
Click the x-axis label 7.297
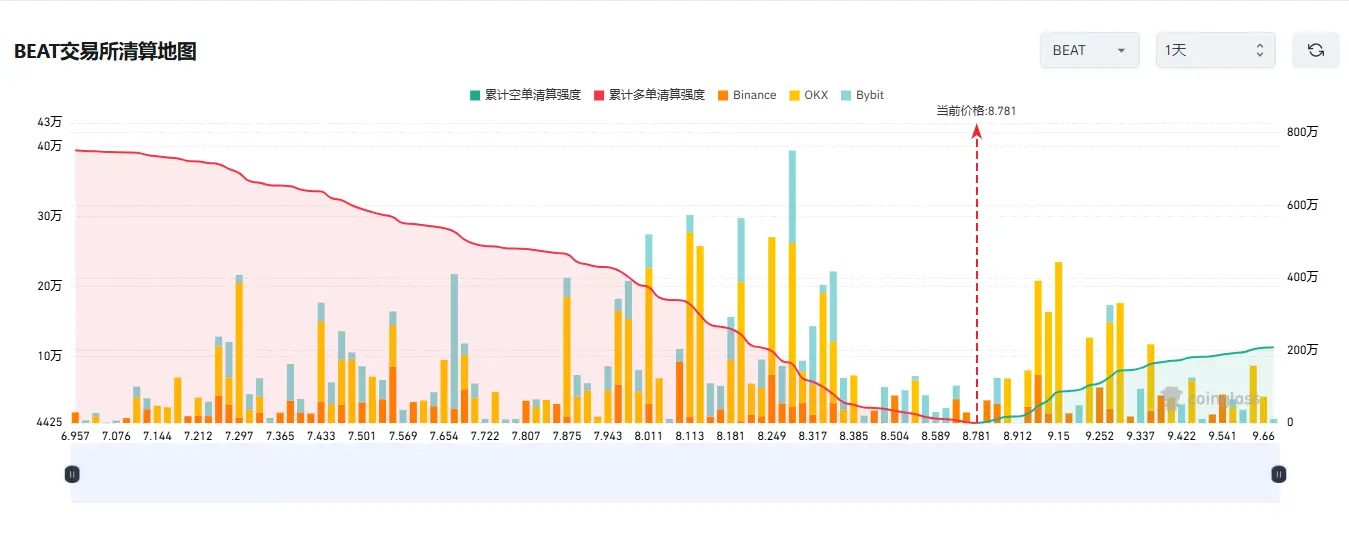click(239, 436)
